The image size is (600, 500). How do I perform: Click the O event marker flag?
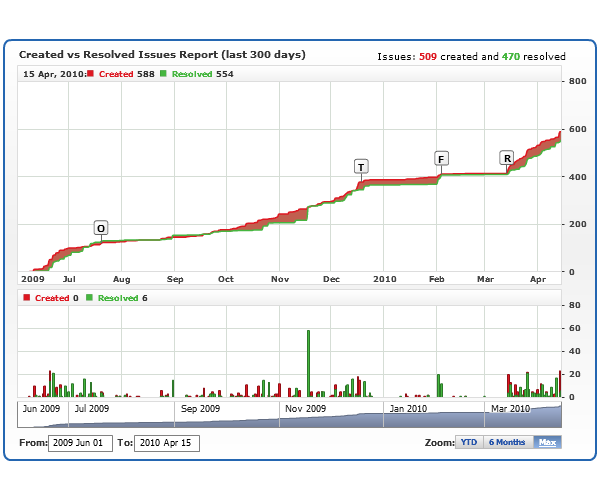click(101, 228)
